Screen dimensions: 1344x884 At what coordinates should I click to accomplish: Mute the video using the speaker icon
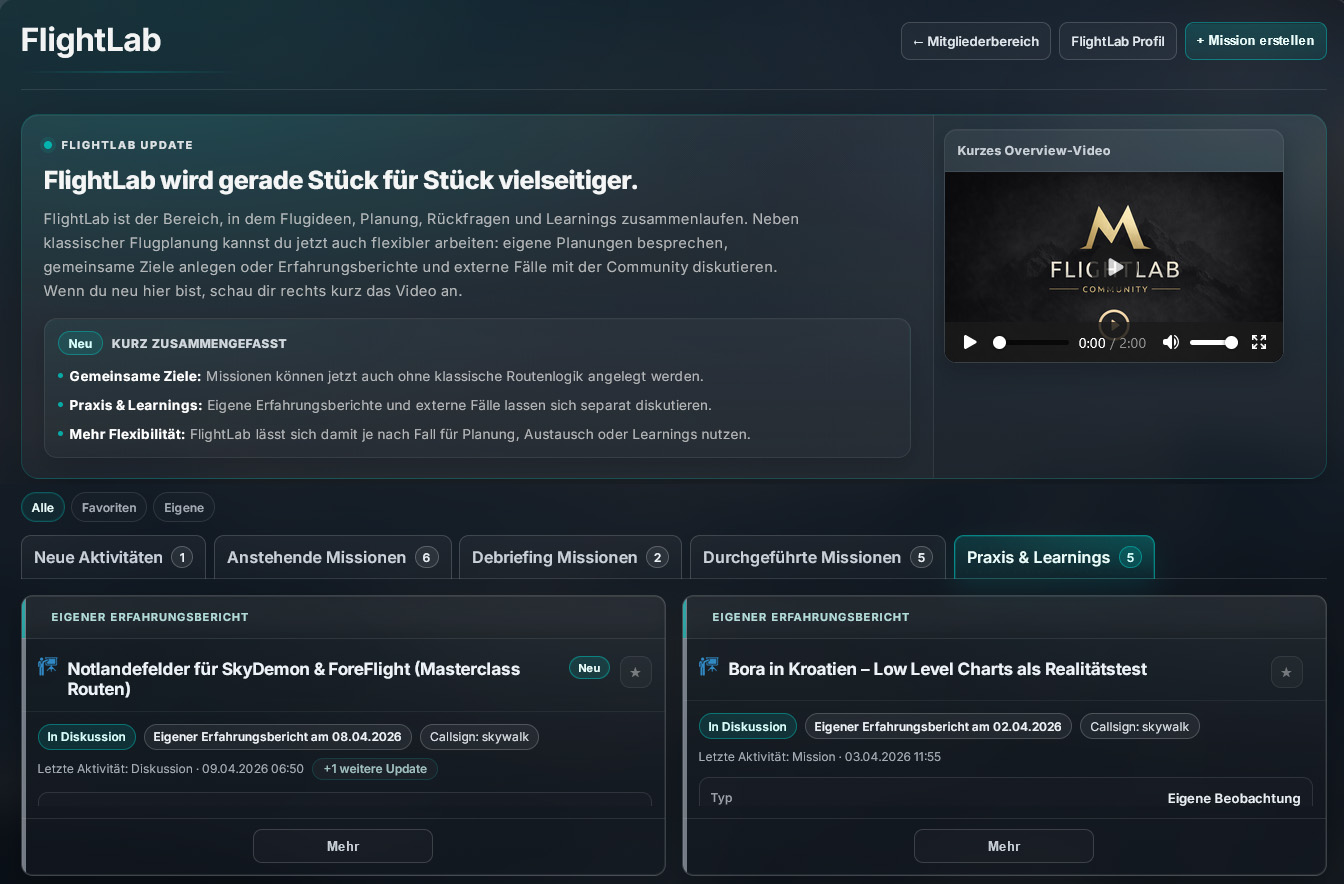coord(1170,342)
